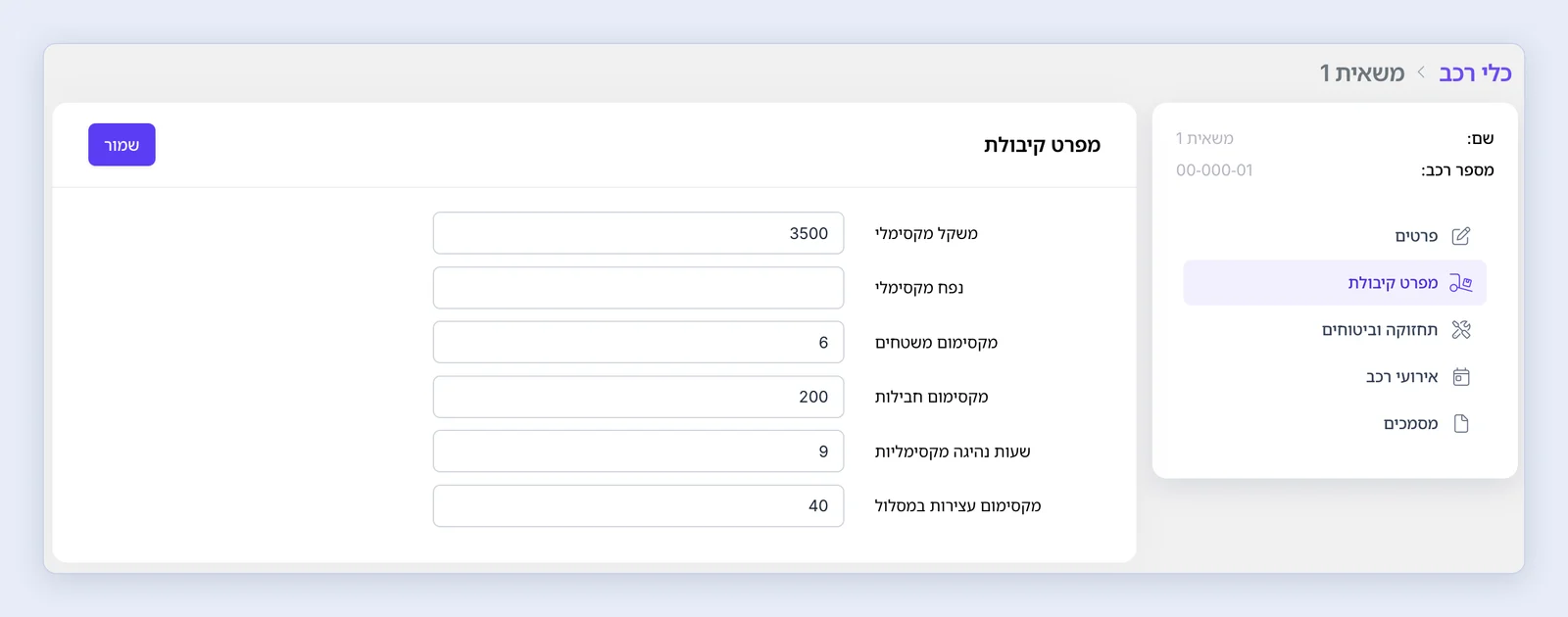
Task: Click the מסמכים document icon
Action: click(x=1461, y=424)
